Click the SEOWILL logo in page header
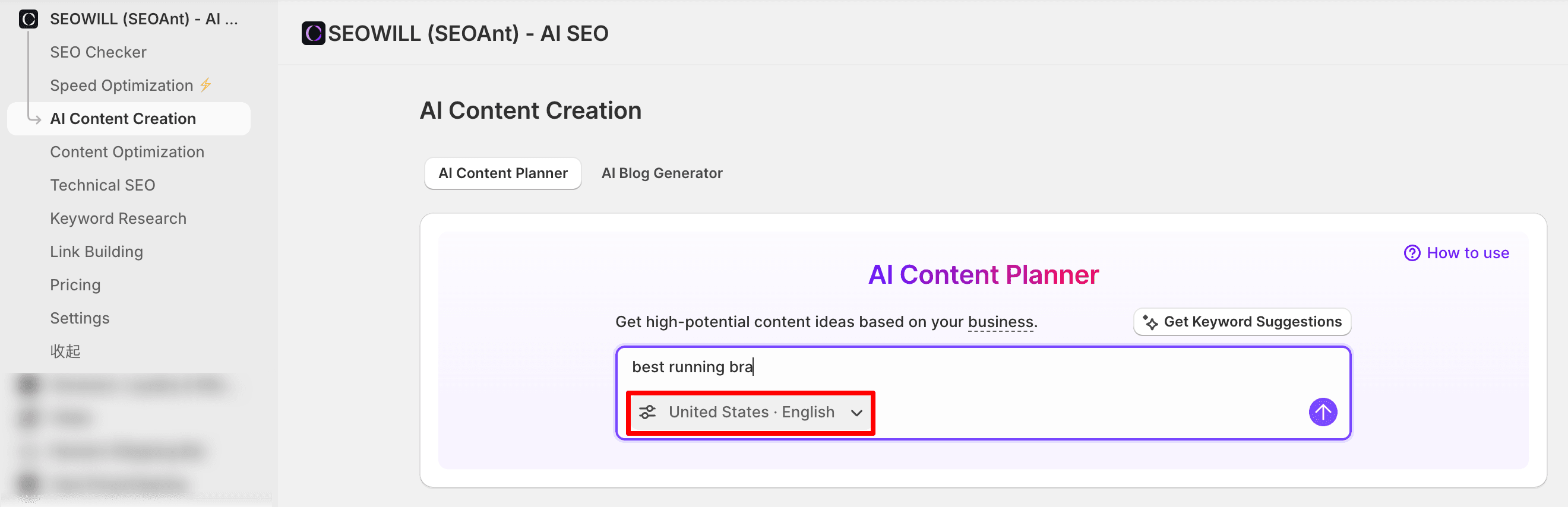Viewport: 1568px width, 507px height. [314, 33]
